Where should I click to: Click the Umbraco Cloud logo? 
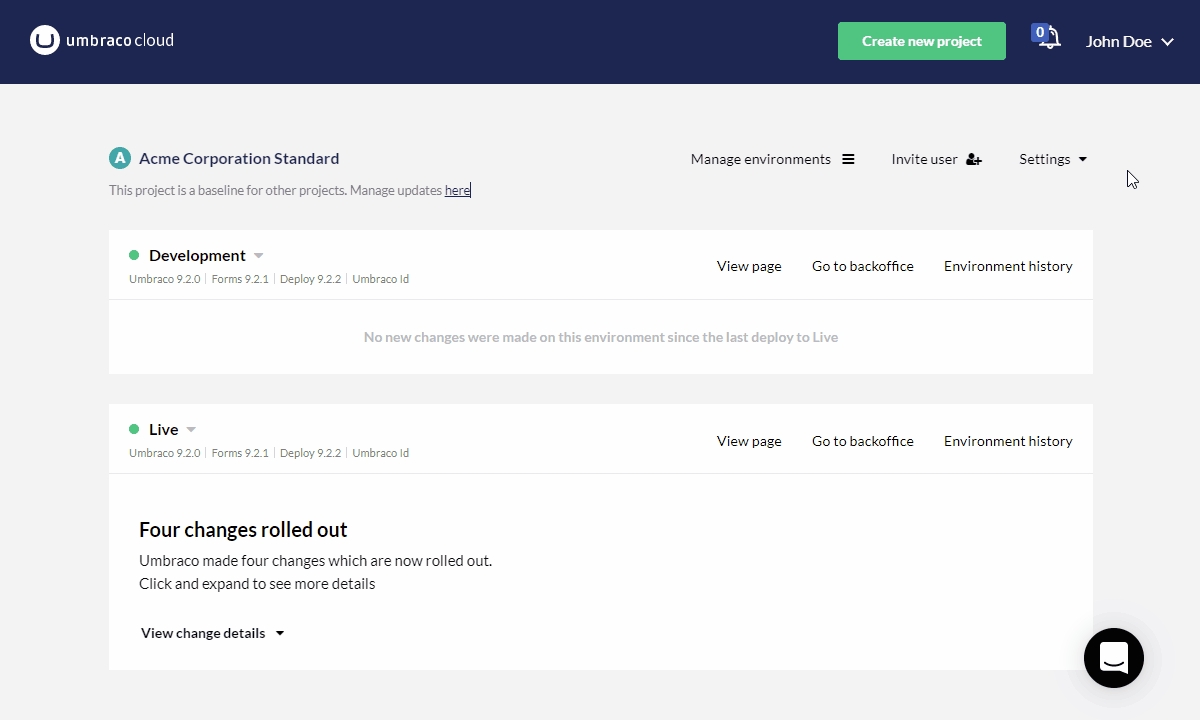point(101,41)
